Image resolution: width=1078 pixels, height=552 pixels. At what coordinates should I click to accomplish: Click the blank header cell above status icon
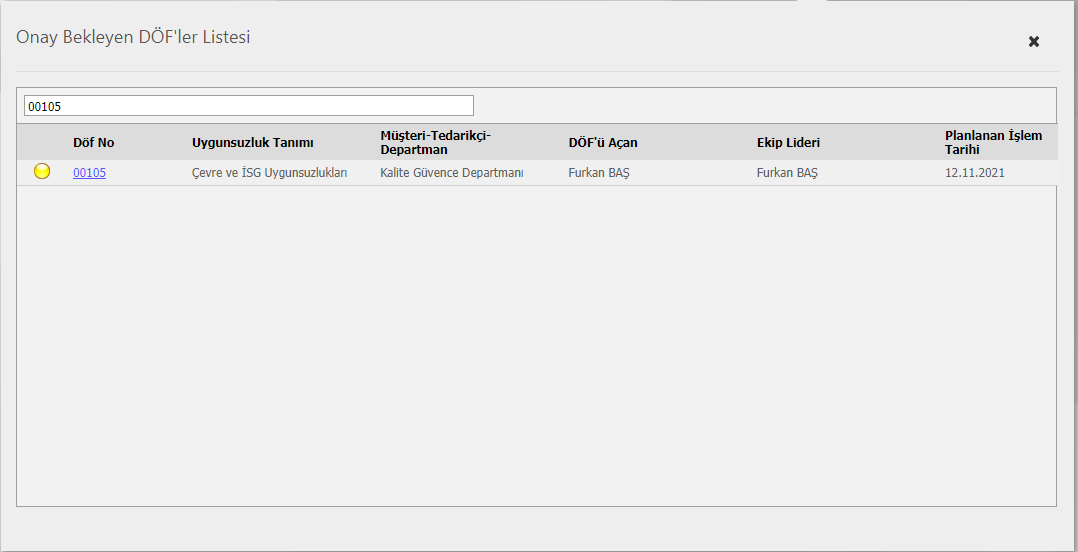point(42,142)
